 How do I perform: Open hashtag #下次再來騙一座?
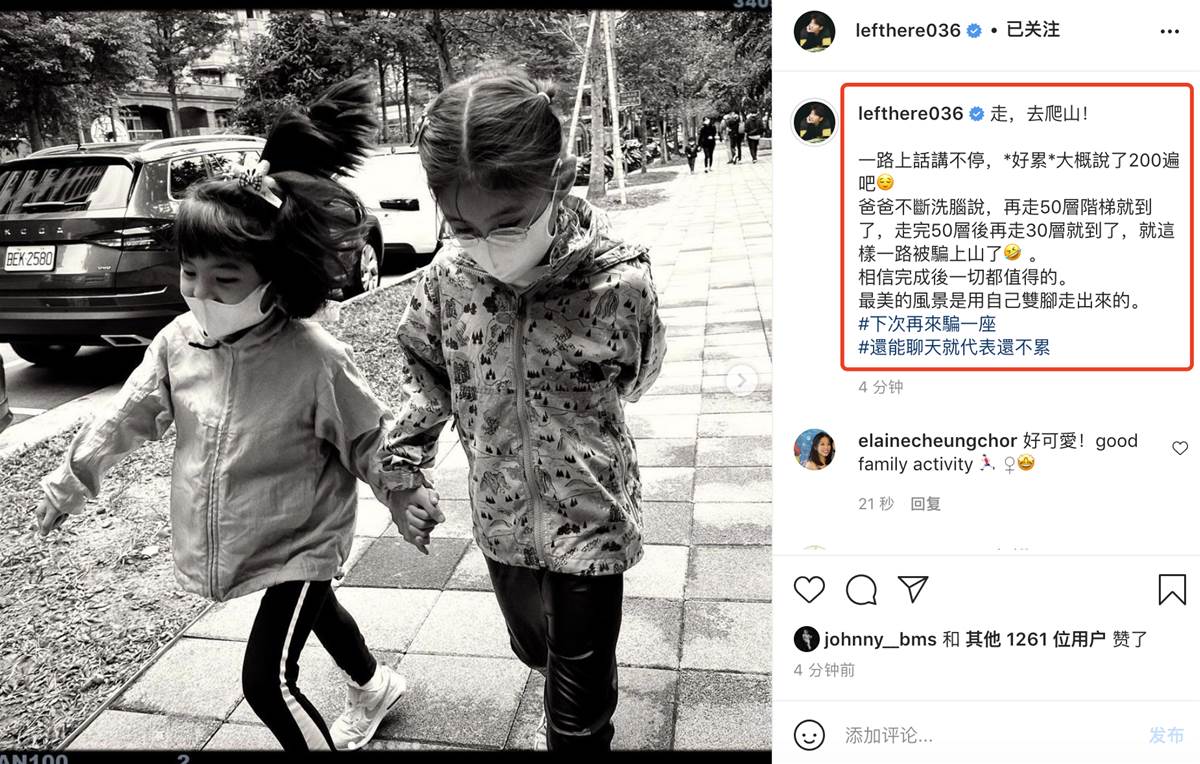[927, 324]
